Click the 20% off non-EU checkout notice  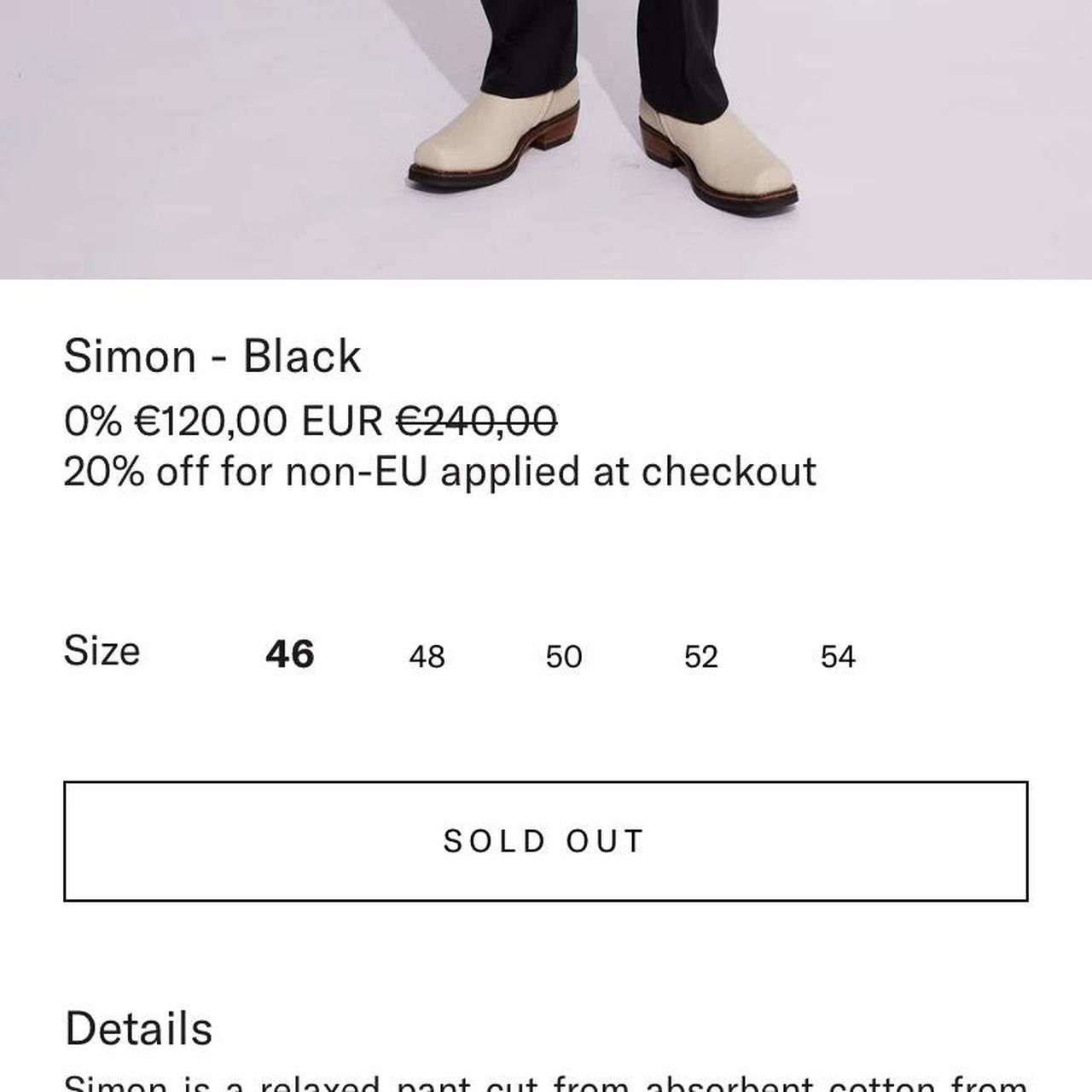tap(440, 471)
